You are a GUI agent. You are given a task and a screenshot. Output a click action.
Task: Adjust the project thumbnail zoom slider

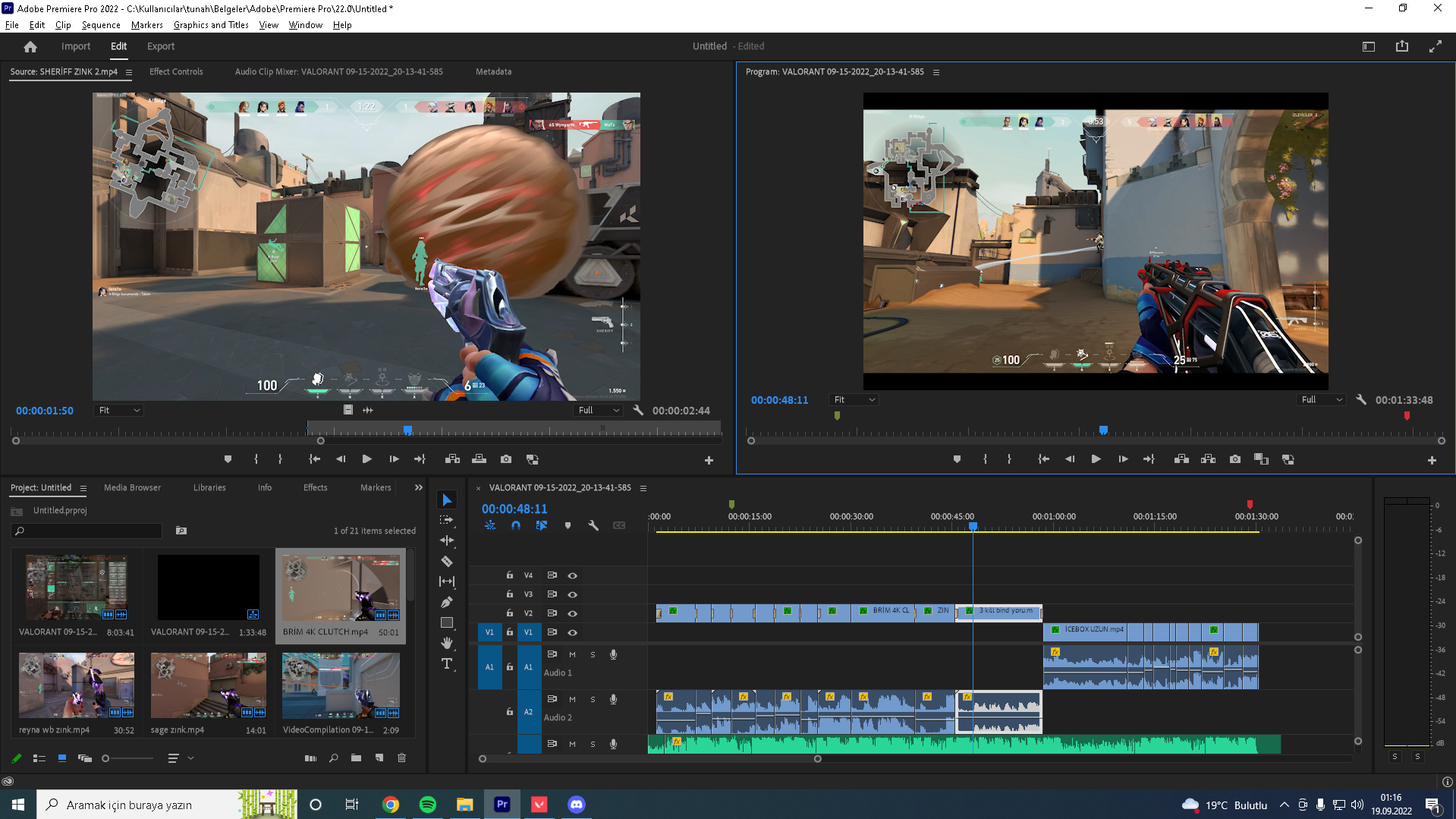(106, 758)
